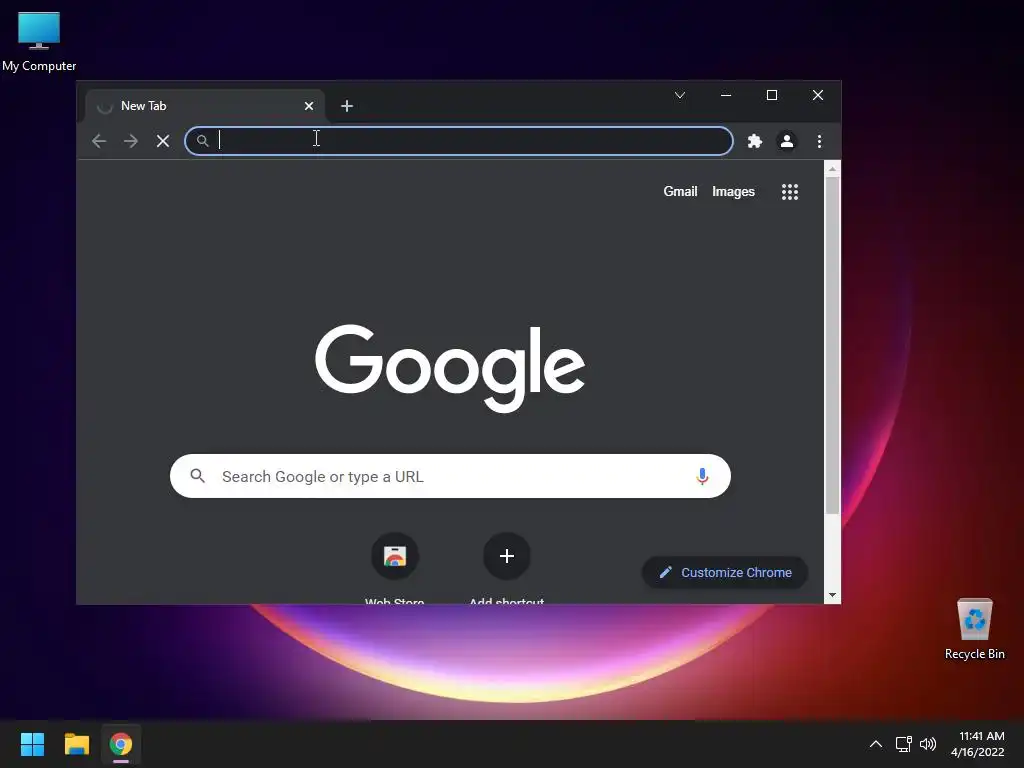Screen dimensions: 1024x768
Task: Open the network tray icon
Action: coord(903,744)
